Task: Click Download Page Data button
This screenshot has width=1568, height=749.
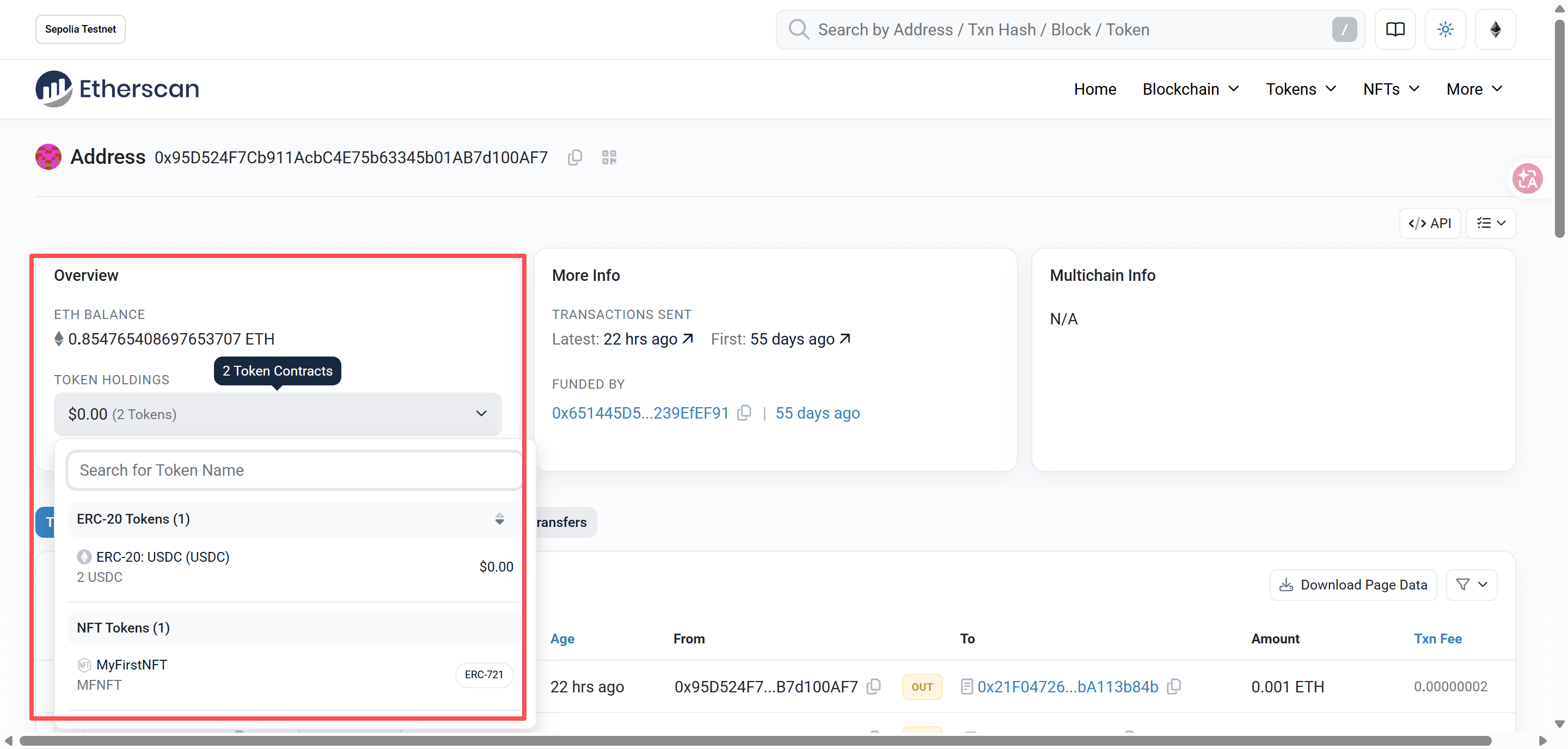Action: [1352, 585]
